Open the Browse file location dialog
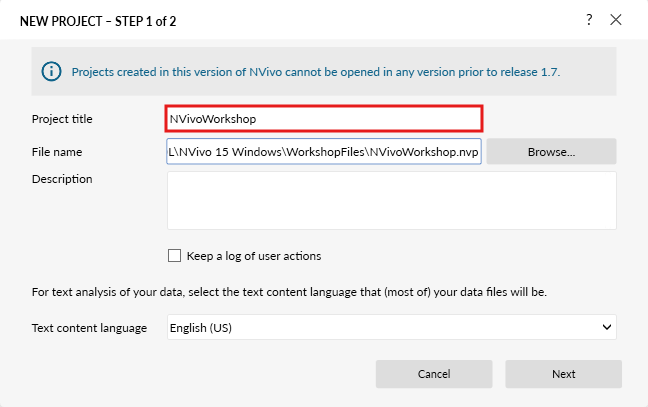648x407 pixels. [x=551, y=152]
